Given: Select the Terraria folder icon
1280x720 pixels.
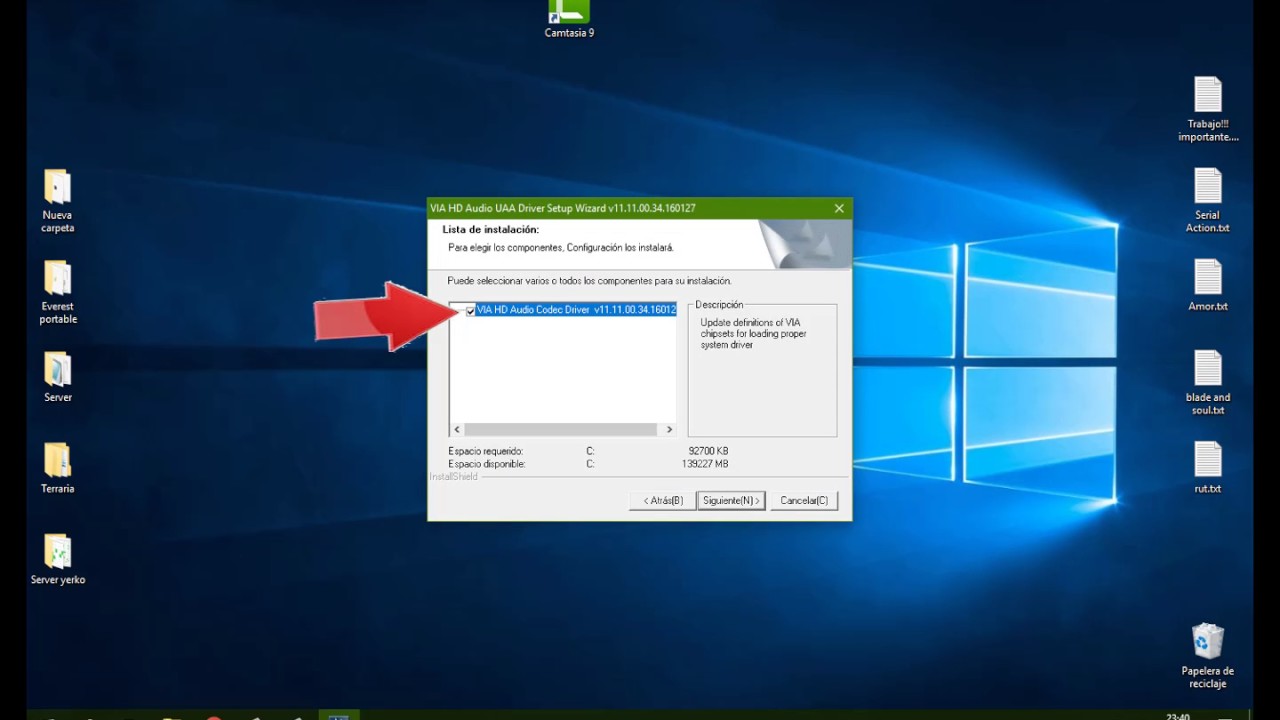Looking at the screenshot, I should [57, 460].
